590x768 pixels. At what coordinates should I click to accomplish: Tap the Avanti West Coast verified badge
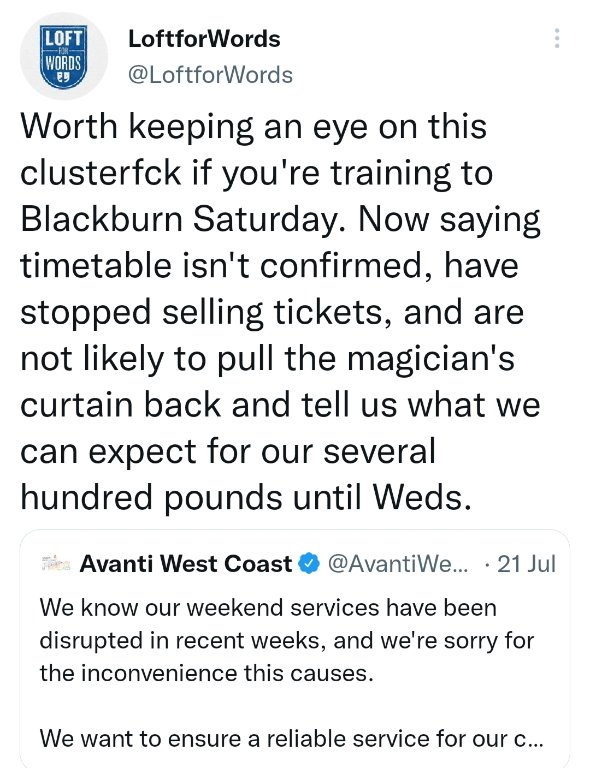pos(309,564)
